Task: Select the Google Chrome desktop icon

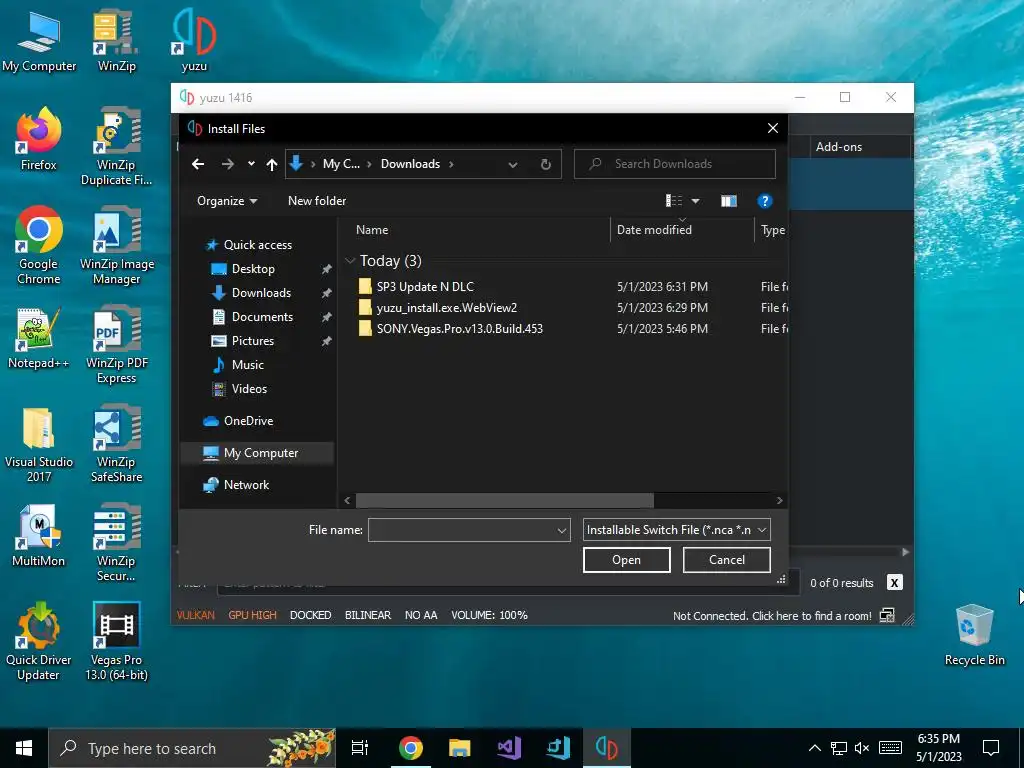Action: (39, 246)
